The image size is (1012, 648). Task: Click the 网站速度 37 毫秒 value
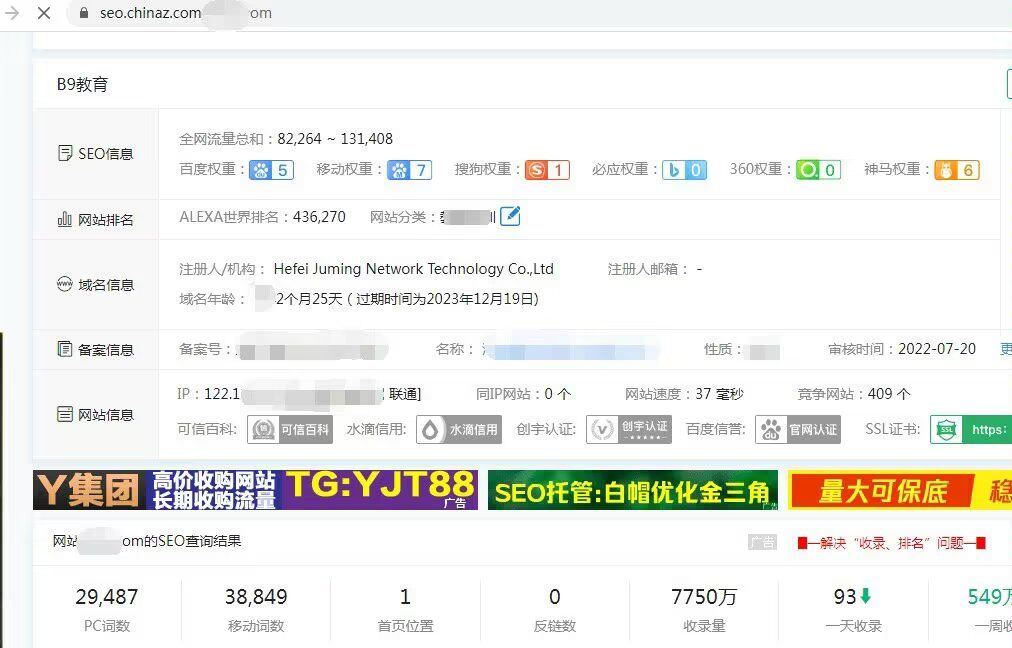pos(719,394)
